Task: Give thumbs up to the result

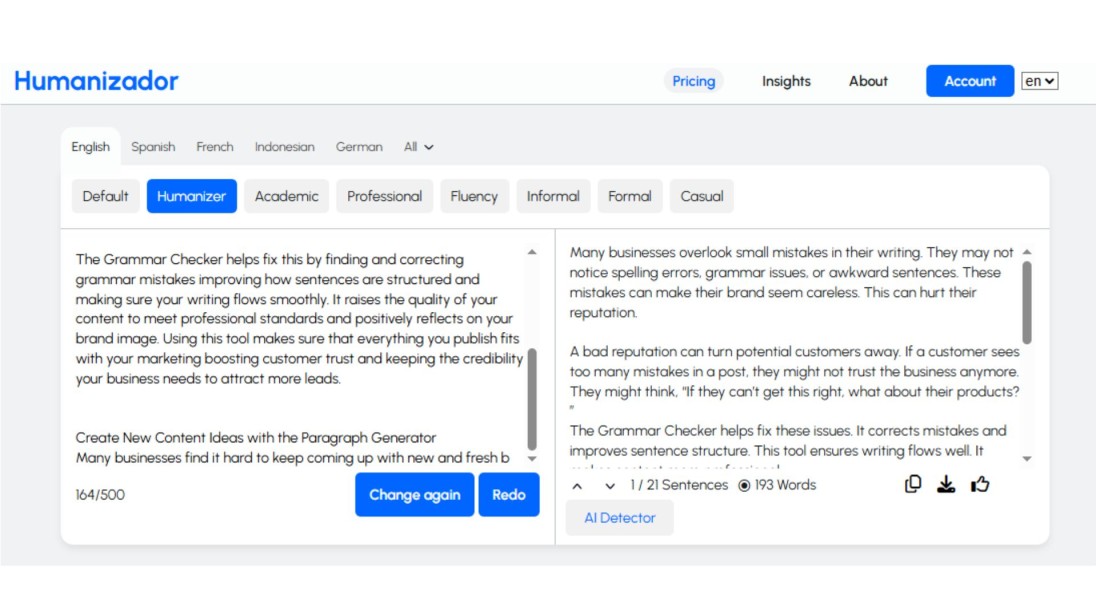Action: point(980,484)
